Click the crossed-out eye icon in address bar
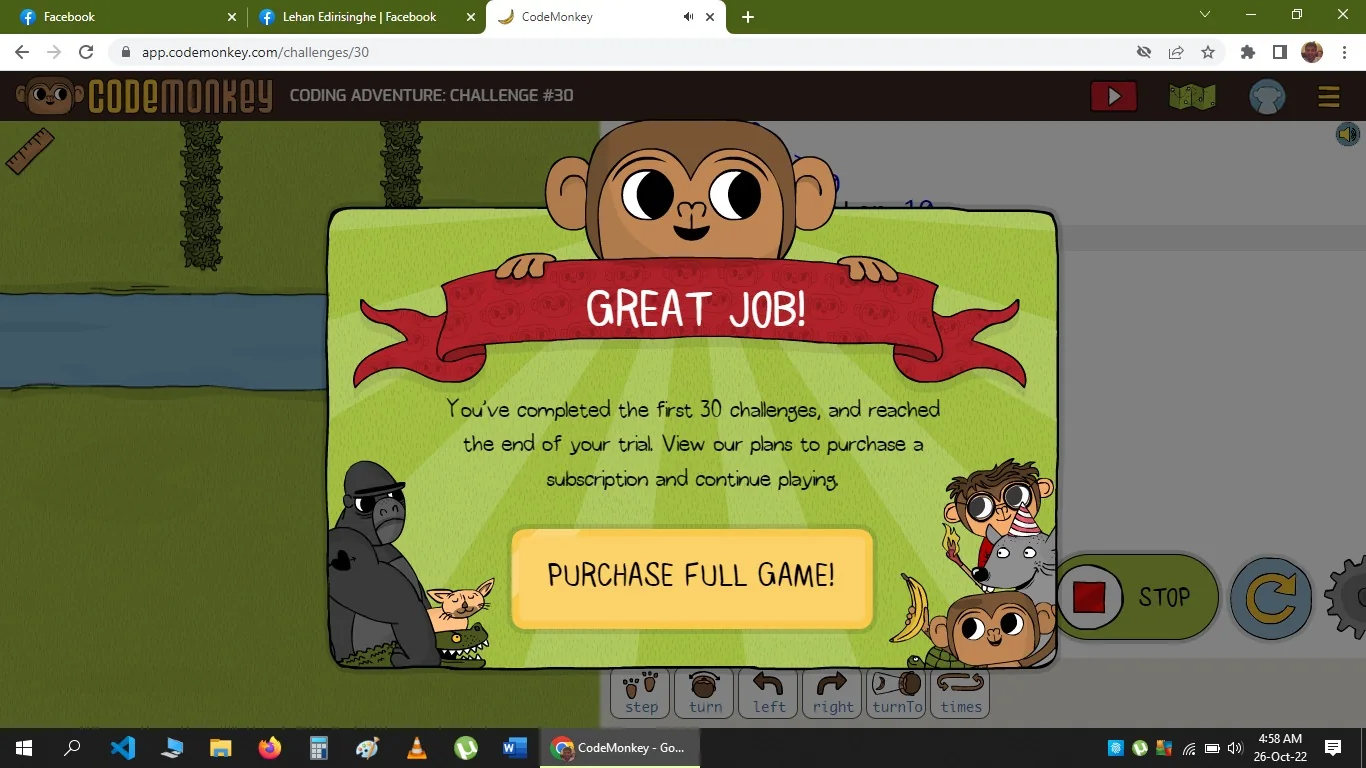Viewport: 1366px width, 768px height. click(x=1144, y=52)
